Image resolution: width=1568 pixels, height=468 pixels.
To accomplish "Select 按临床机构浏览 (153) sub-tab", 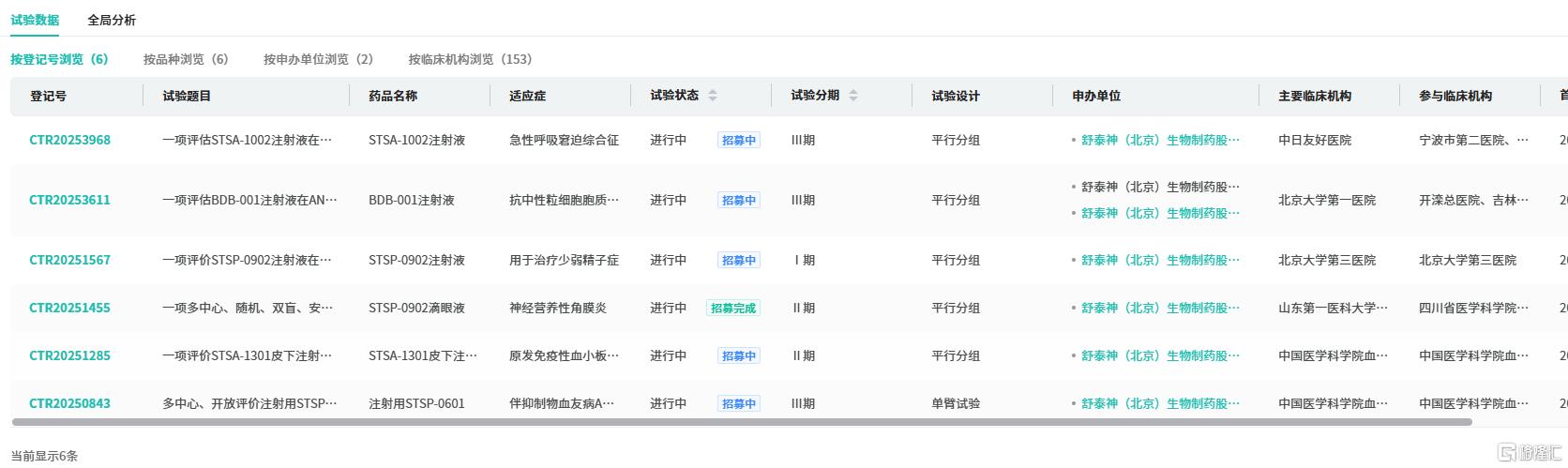I will (x=470, y=59).
